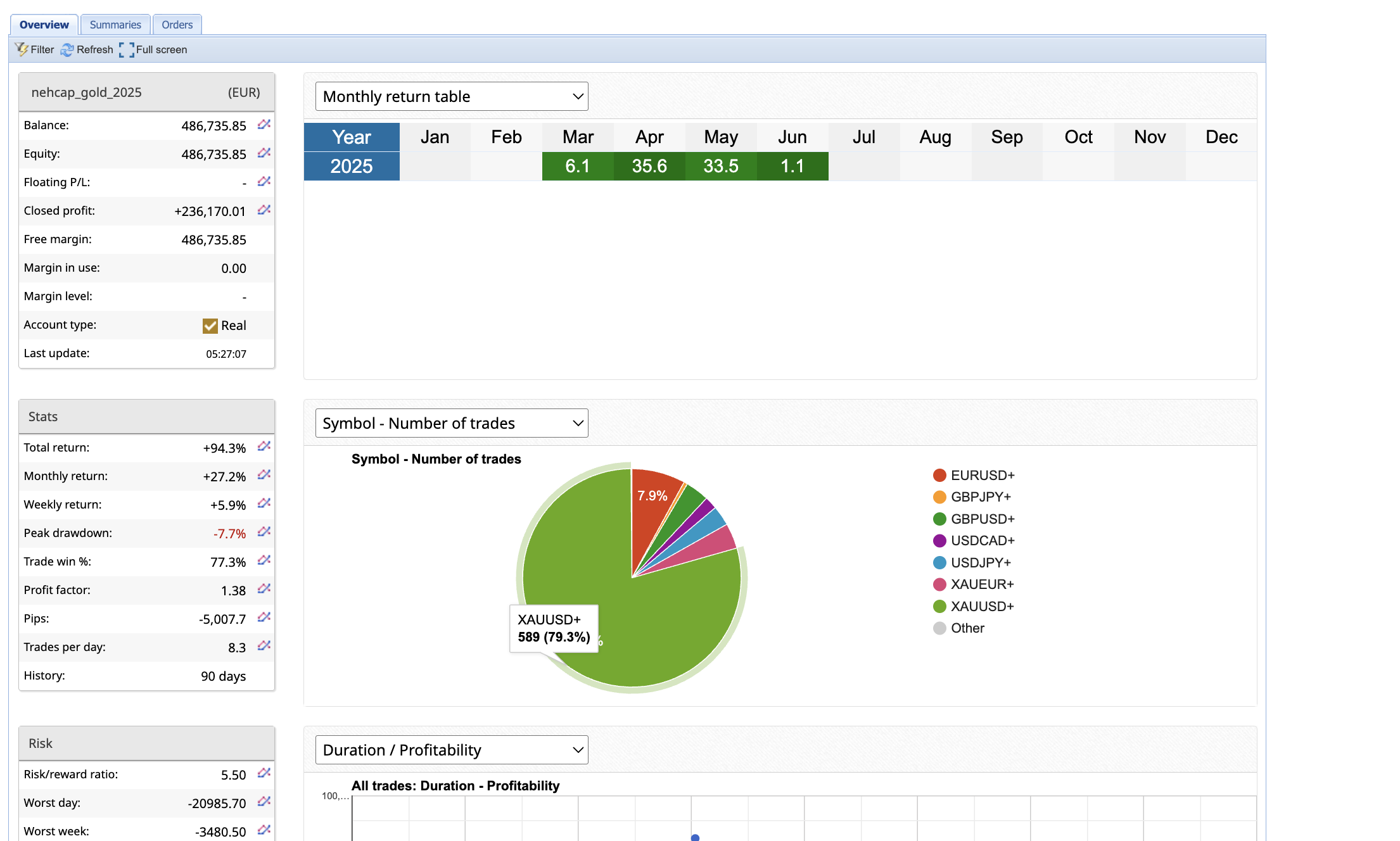Click the Full screen button

point(153,49)
